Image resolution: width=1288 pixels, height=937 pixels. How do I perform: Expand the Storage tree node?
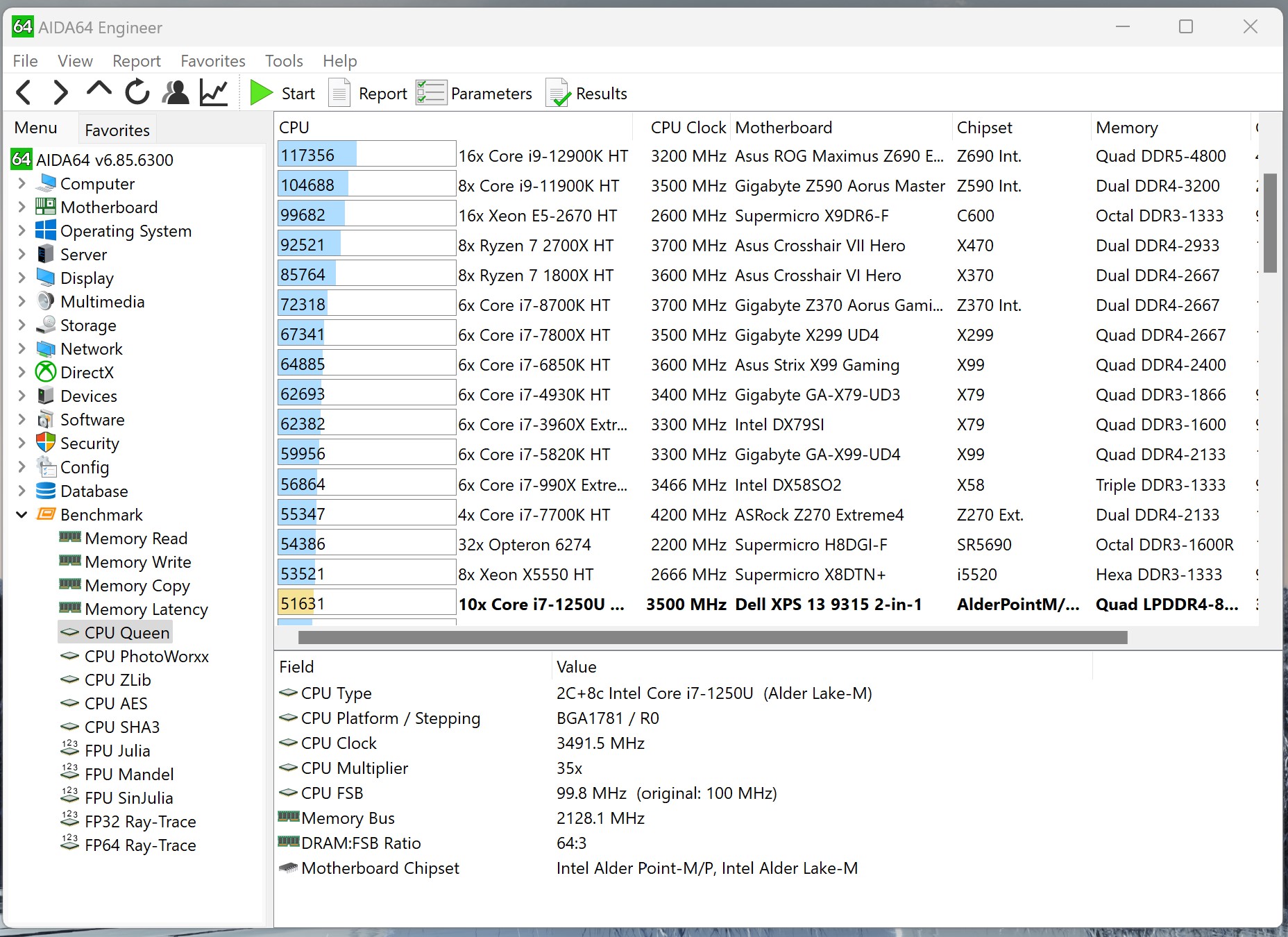coord(22,325)
